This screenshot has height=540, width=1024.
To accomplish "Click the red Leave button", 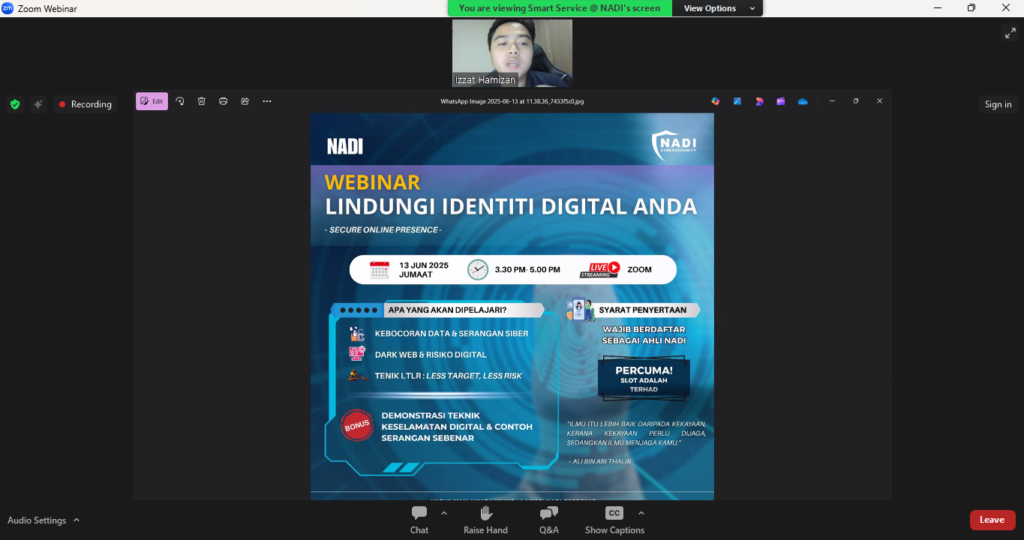I will point(992,520).
